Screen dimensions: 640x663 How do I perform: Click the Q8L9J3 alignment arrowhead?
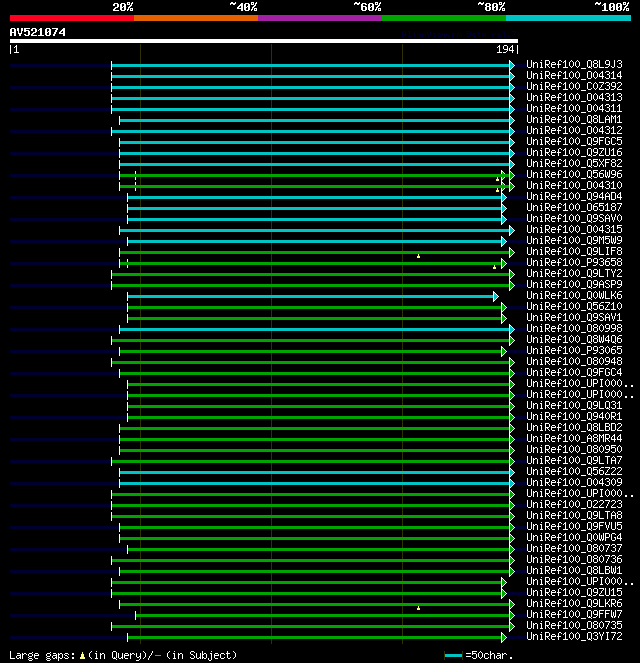512,65
